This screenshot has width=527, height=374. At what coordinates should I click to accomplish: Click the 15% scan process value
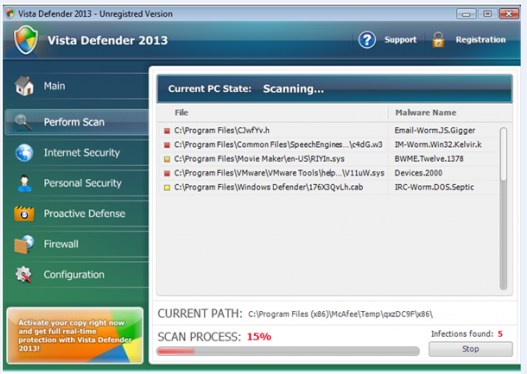coord(259,336)
